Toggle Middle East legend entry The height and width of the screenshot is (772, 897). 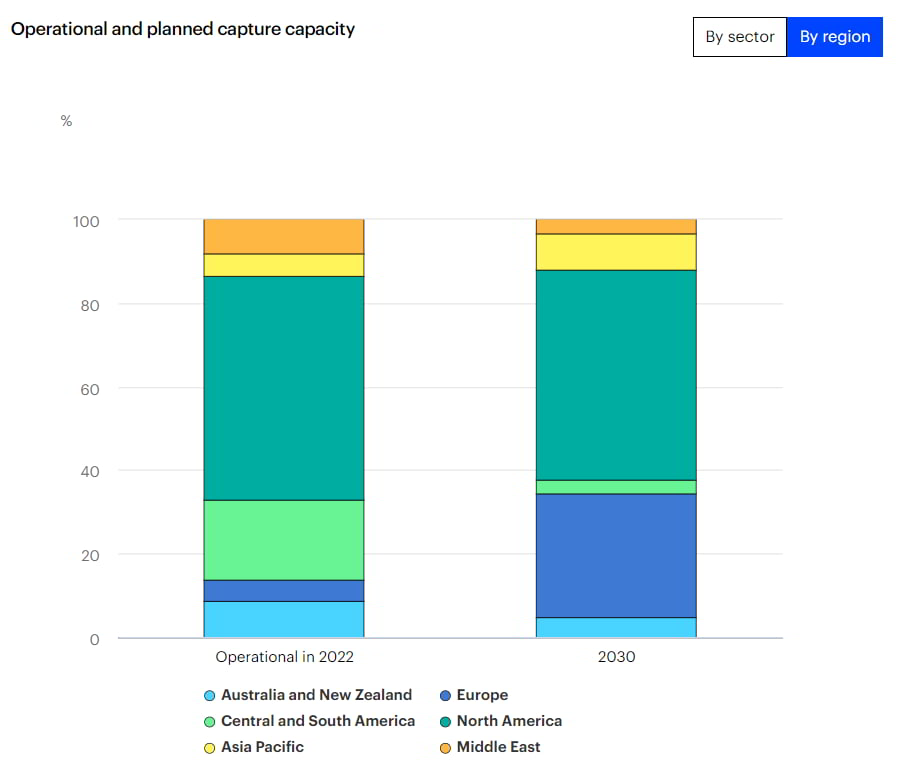[490, 747]
